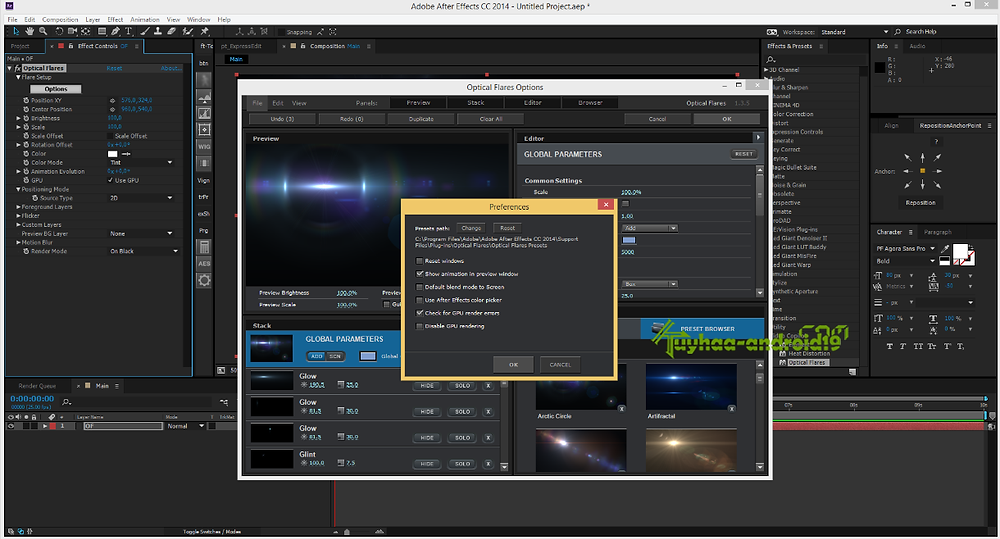The width and height of the screenshot is (1000, 539).
Task: Toggle the Snapping checkbox in toolbar
Action: pyautogui.click(x=281, y=31)
